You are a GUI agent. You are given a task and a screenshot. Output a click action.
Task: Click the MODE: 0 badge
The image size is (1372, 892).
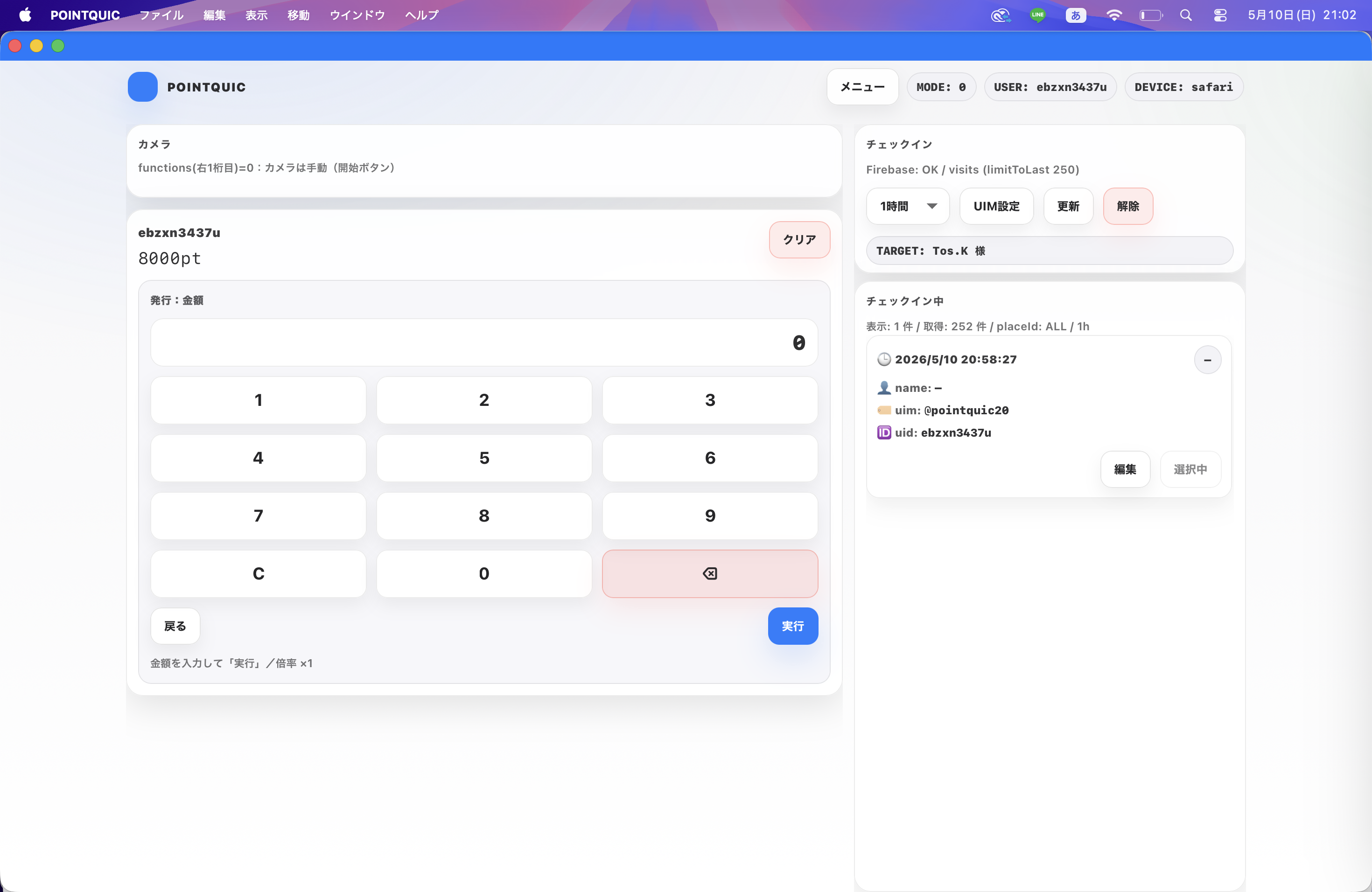point(941,87)
